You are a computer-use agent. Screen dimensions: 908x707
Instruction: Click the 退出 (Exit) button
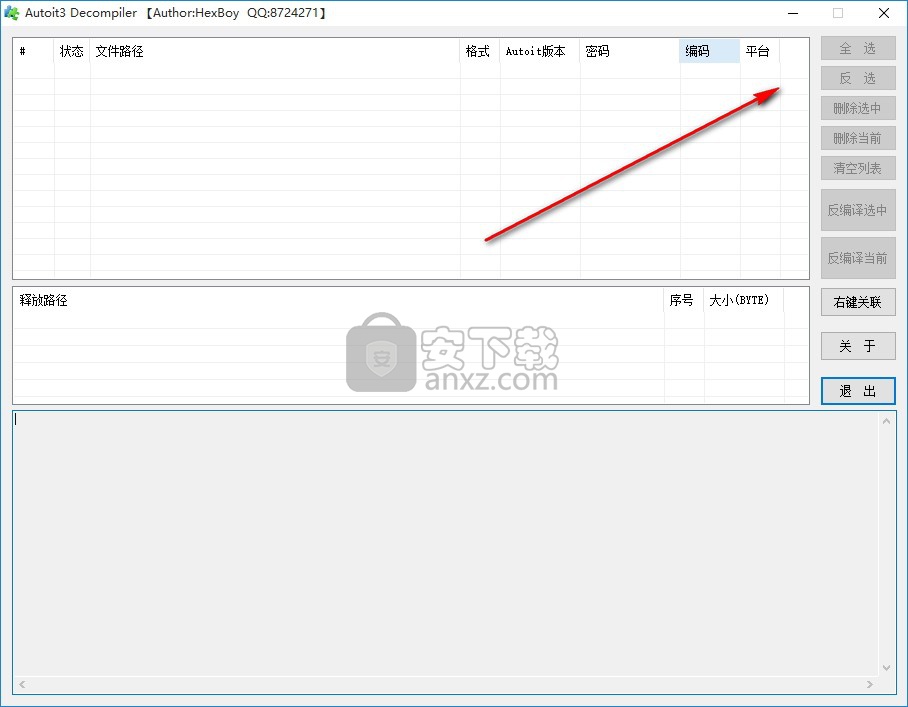858,391
